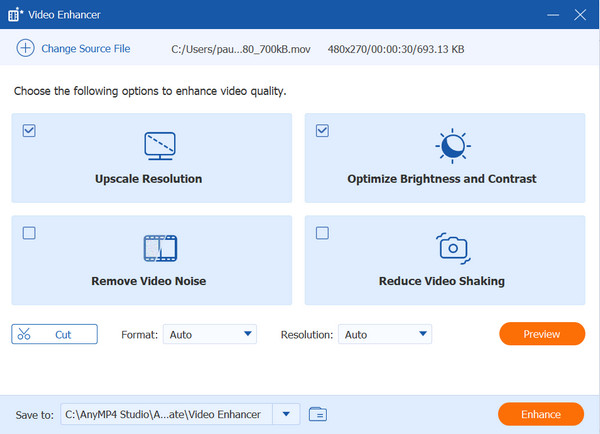
Task: Click the Upscale Resolution monitor icon
Action: pos(160,146)
